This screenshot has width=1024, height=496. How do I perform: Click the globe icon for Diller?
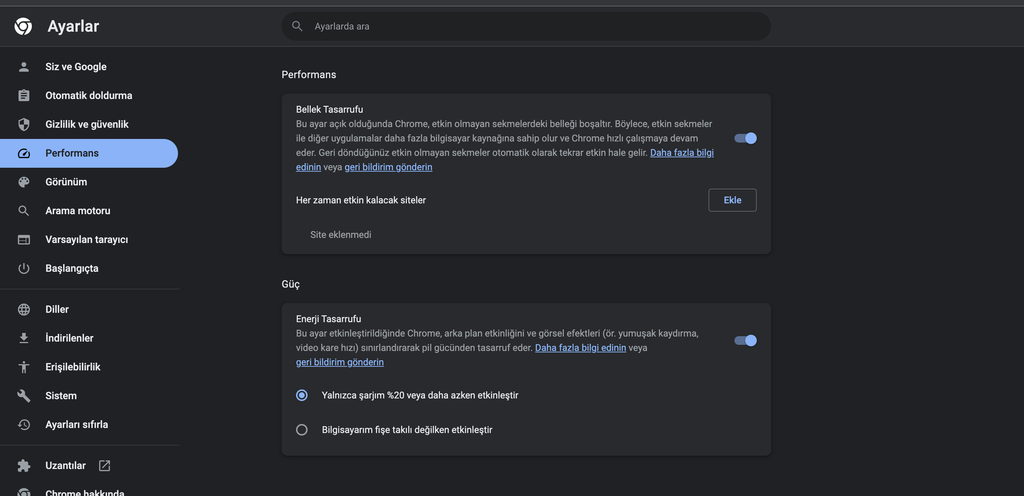click(24, 310)
